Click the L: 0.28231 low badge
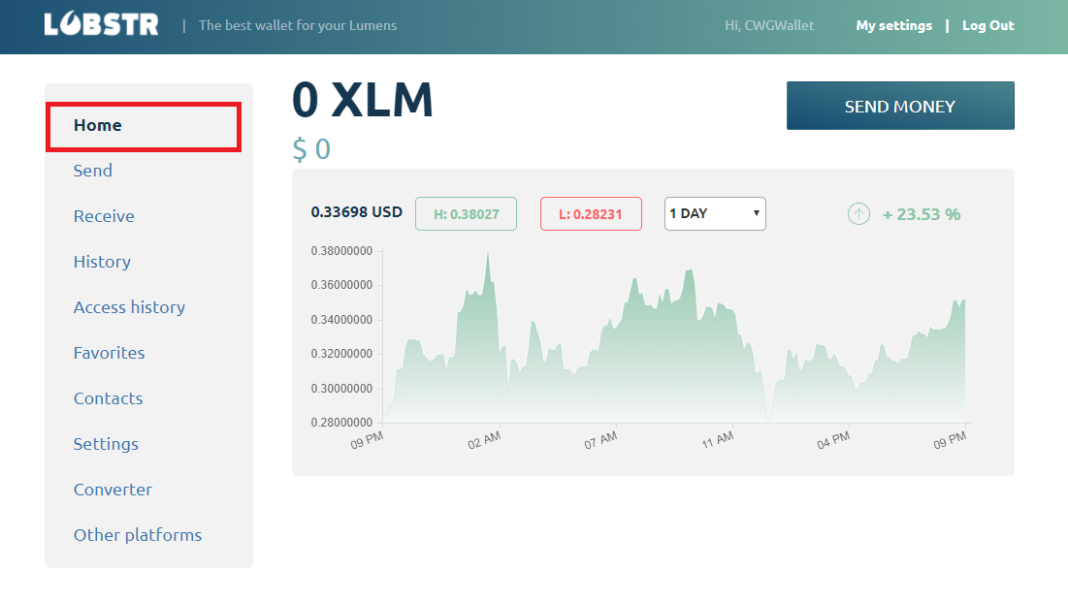Screen dimensions: 1068x602 click(x=591, y=214)
